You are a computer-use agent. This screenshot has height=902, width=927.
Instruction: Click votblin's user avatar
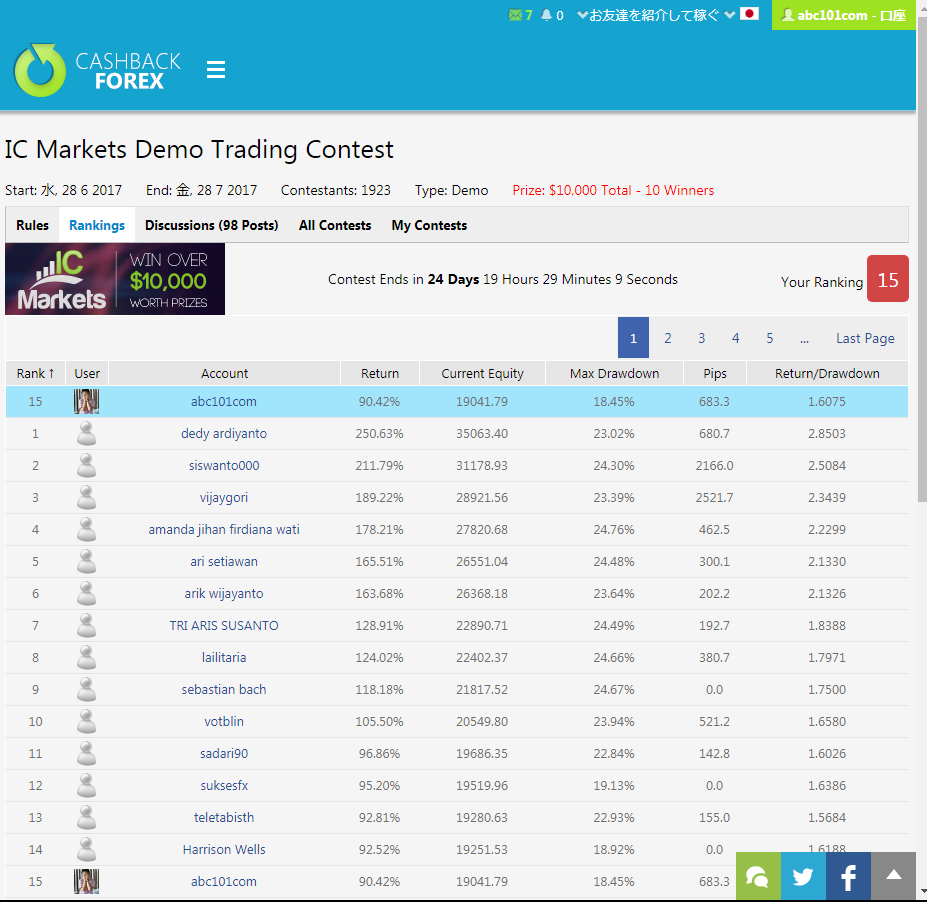(x=86, y=721)
